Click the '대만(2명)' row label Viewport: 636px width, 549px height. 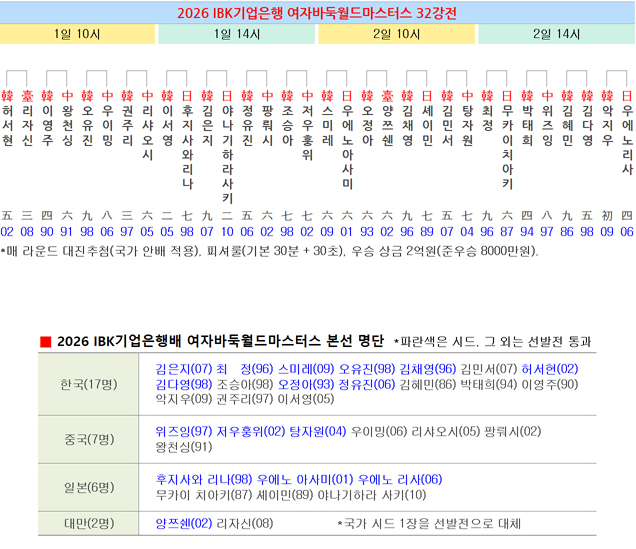click(x=89, y=523)
